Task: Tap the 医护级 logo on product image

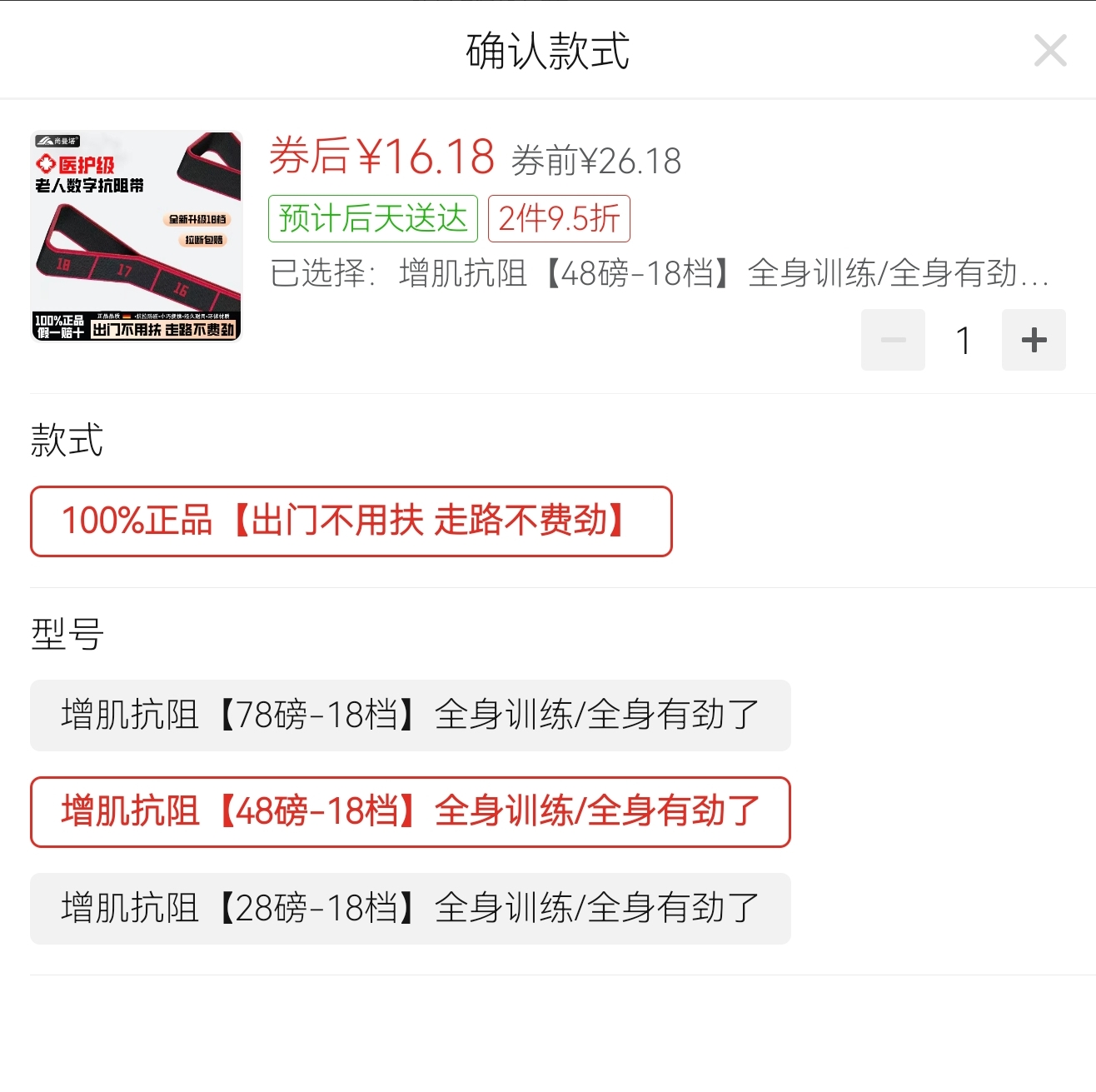Action: tap(75, 165)
